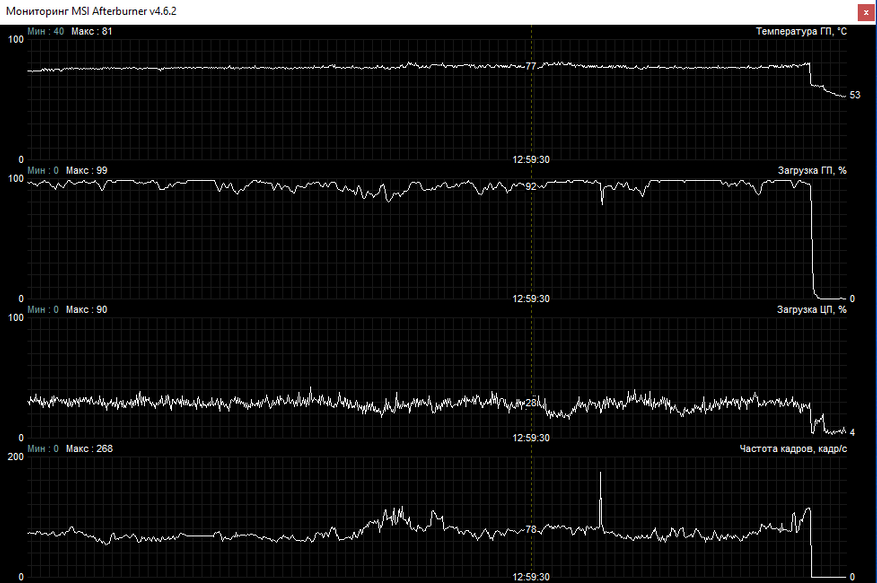Click the 12:59:30 timestamp under GPU load graph
877x583 pixels.
point(531,299)
